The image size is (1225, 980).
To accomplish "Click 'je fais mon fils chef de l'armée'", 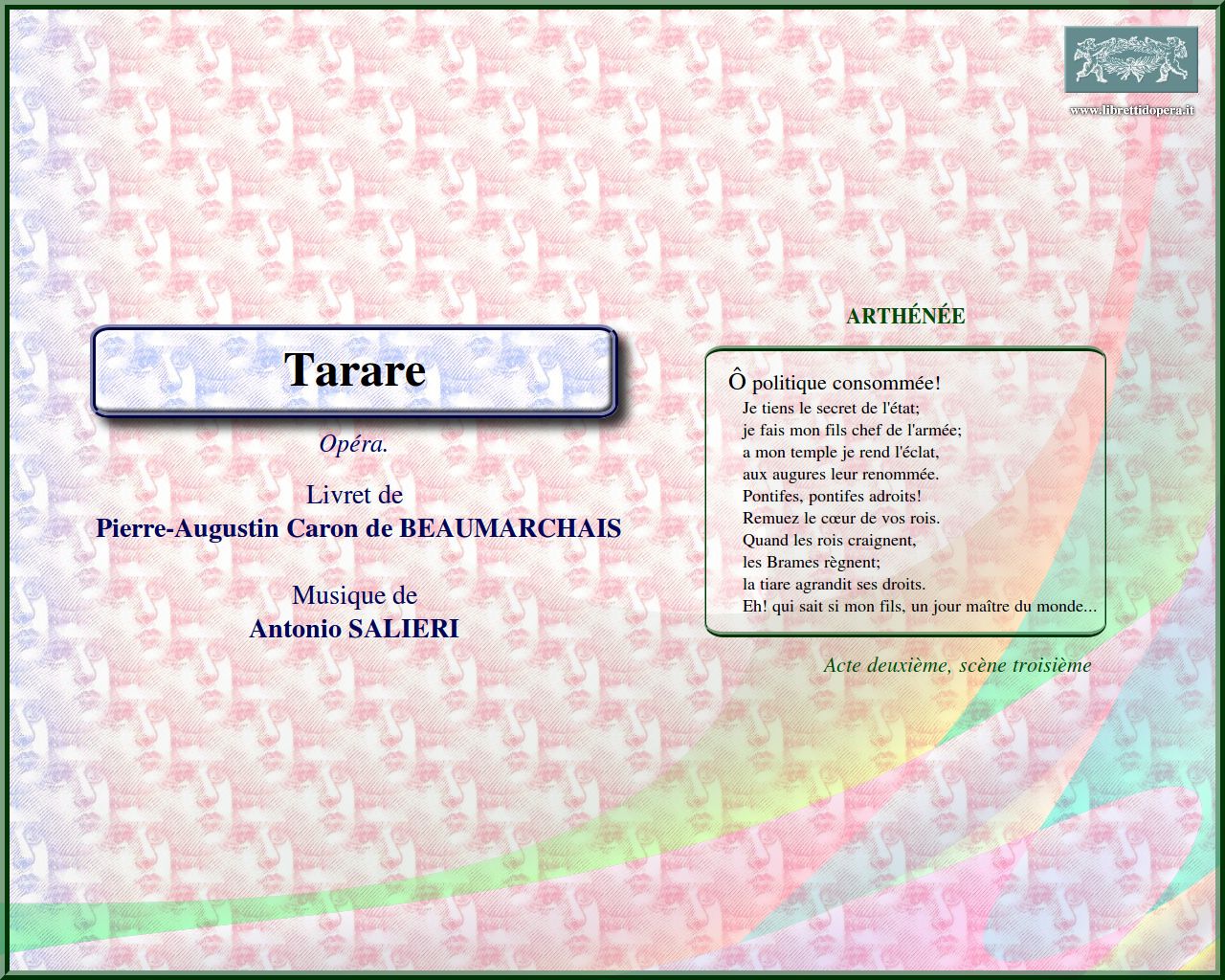I will point(852,431).
